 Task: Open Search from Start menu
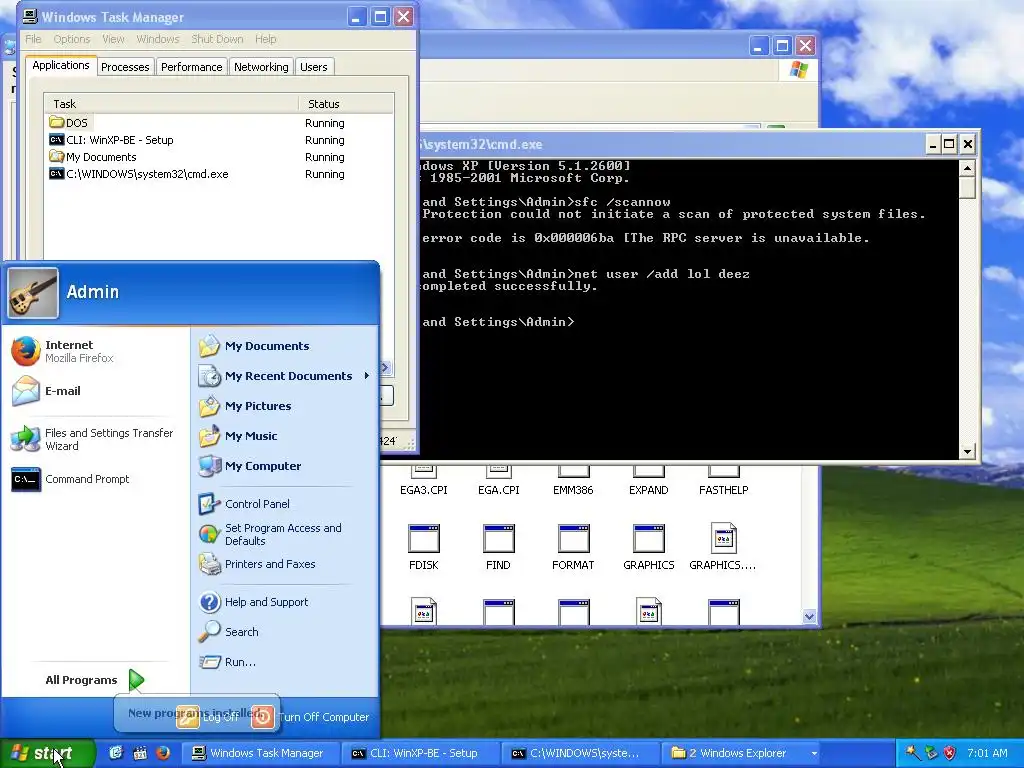(x=229, y=632)
